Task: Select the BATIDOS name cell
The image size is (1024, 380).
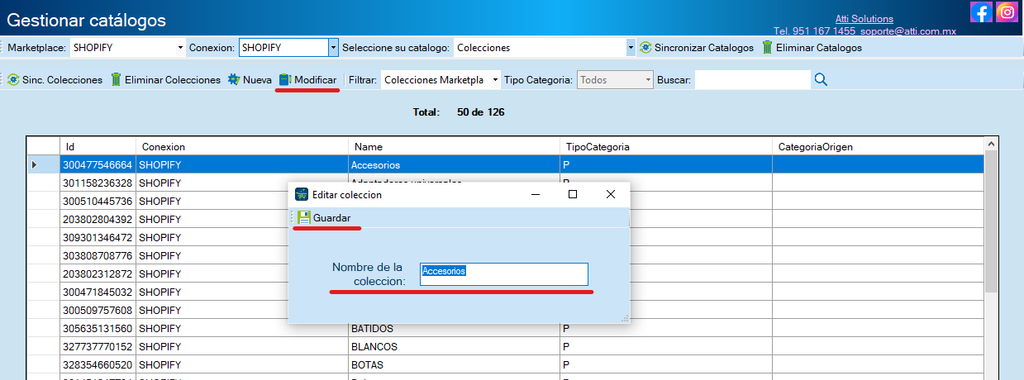Action: point(454,328)
